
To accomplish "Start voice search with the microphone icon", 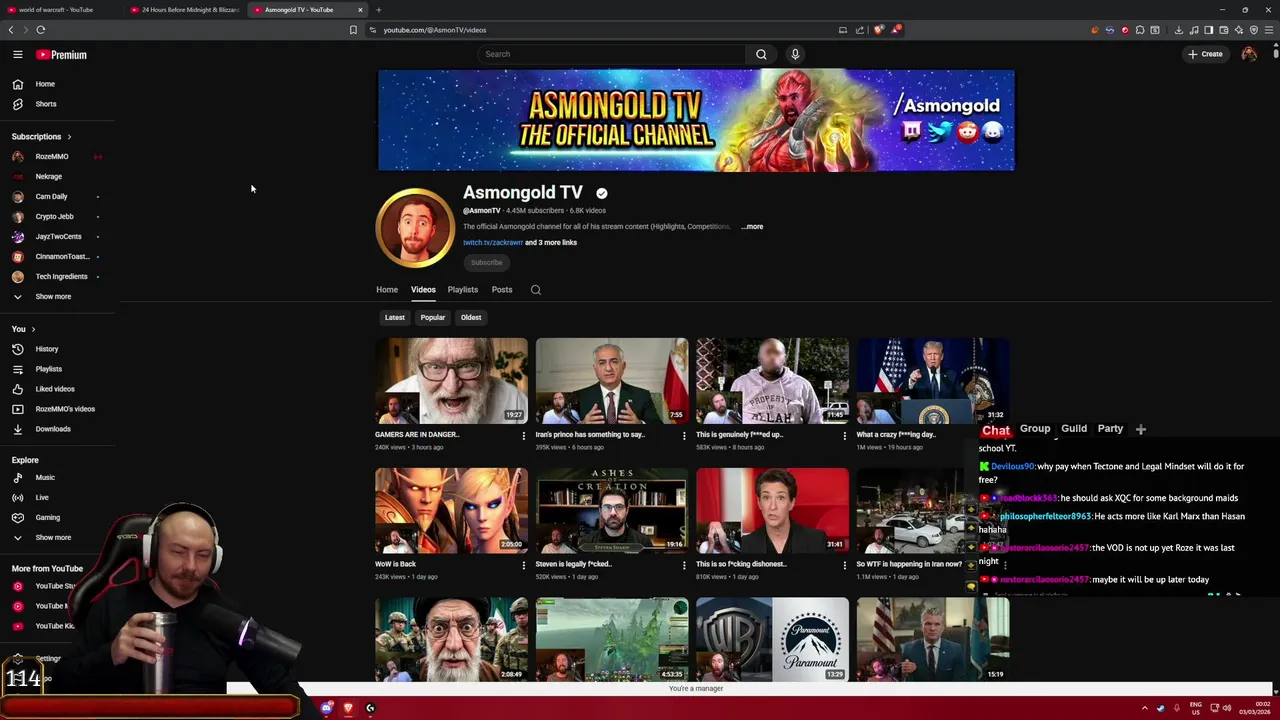I will (795, 54).
